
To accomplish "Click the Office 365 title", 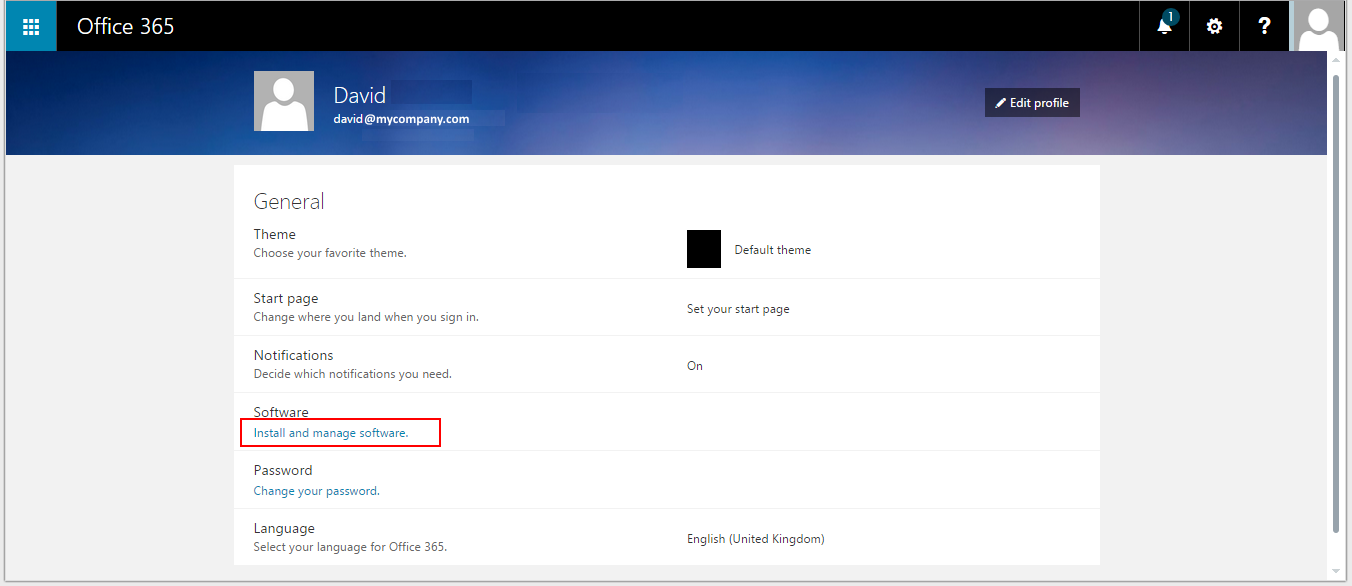I will (126, 26).
